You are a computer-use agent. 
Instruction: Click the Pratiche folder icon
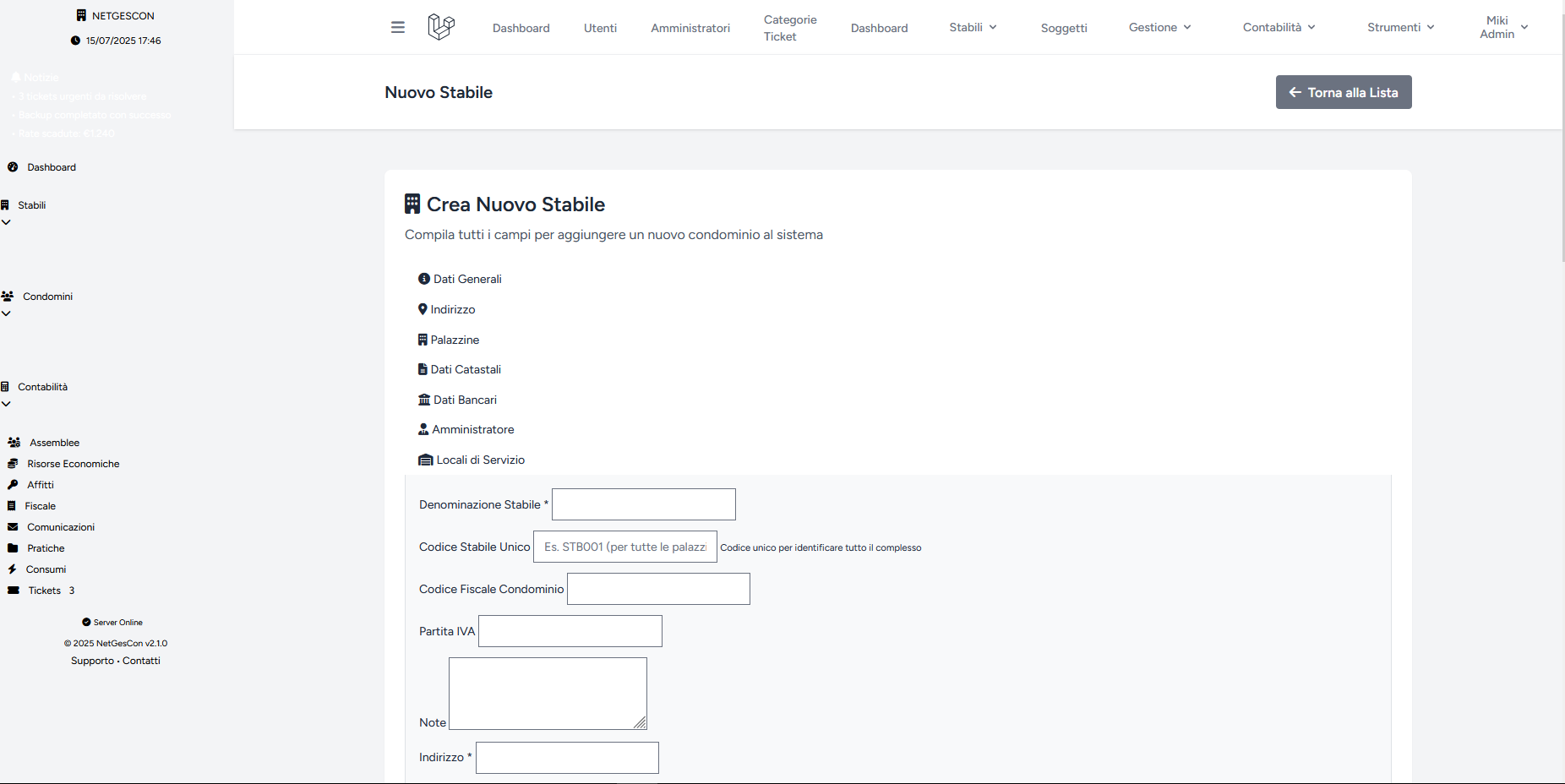tap(13, 548)
